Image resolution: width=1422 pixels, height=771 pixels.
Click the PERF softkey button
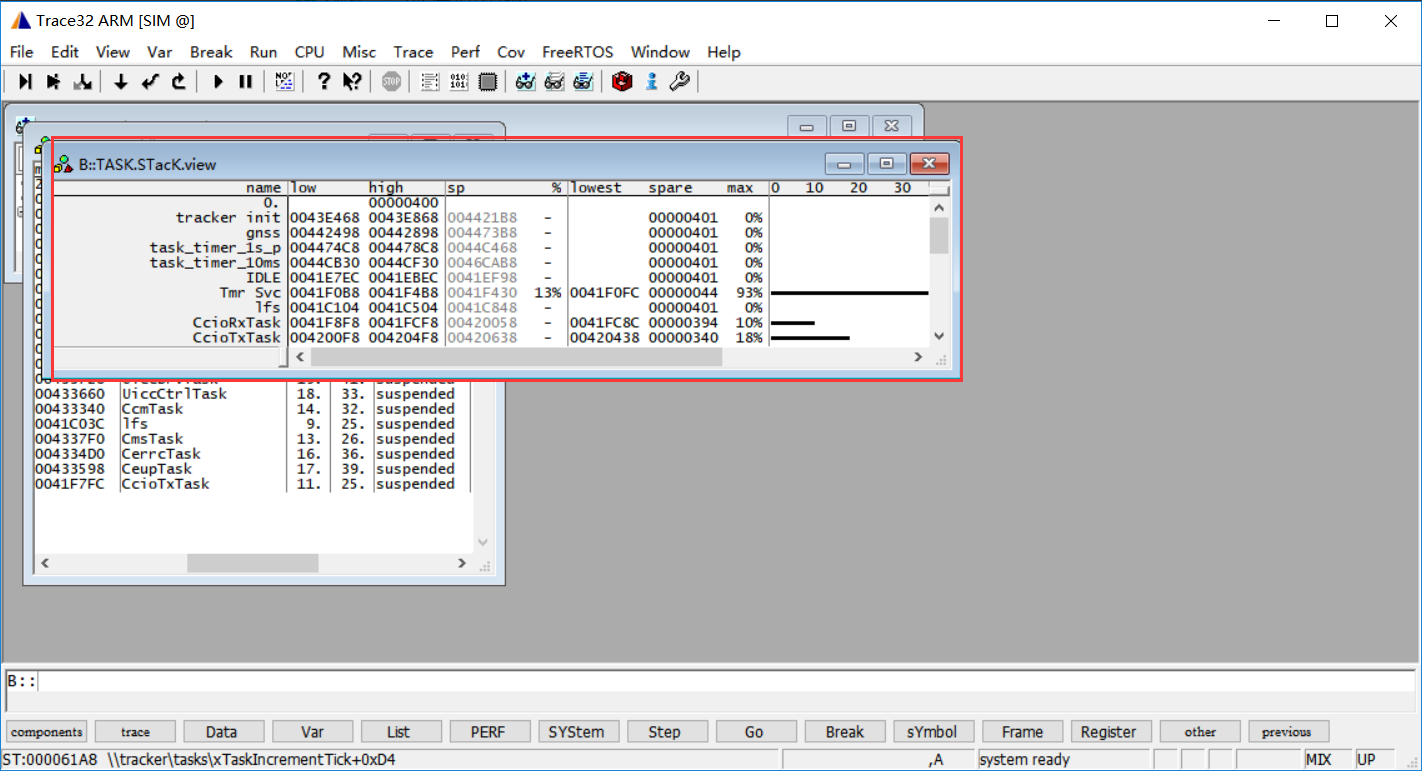(x=488, y=732)
